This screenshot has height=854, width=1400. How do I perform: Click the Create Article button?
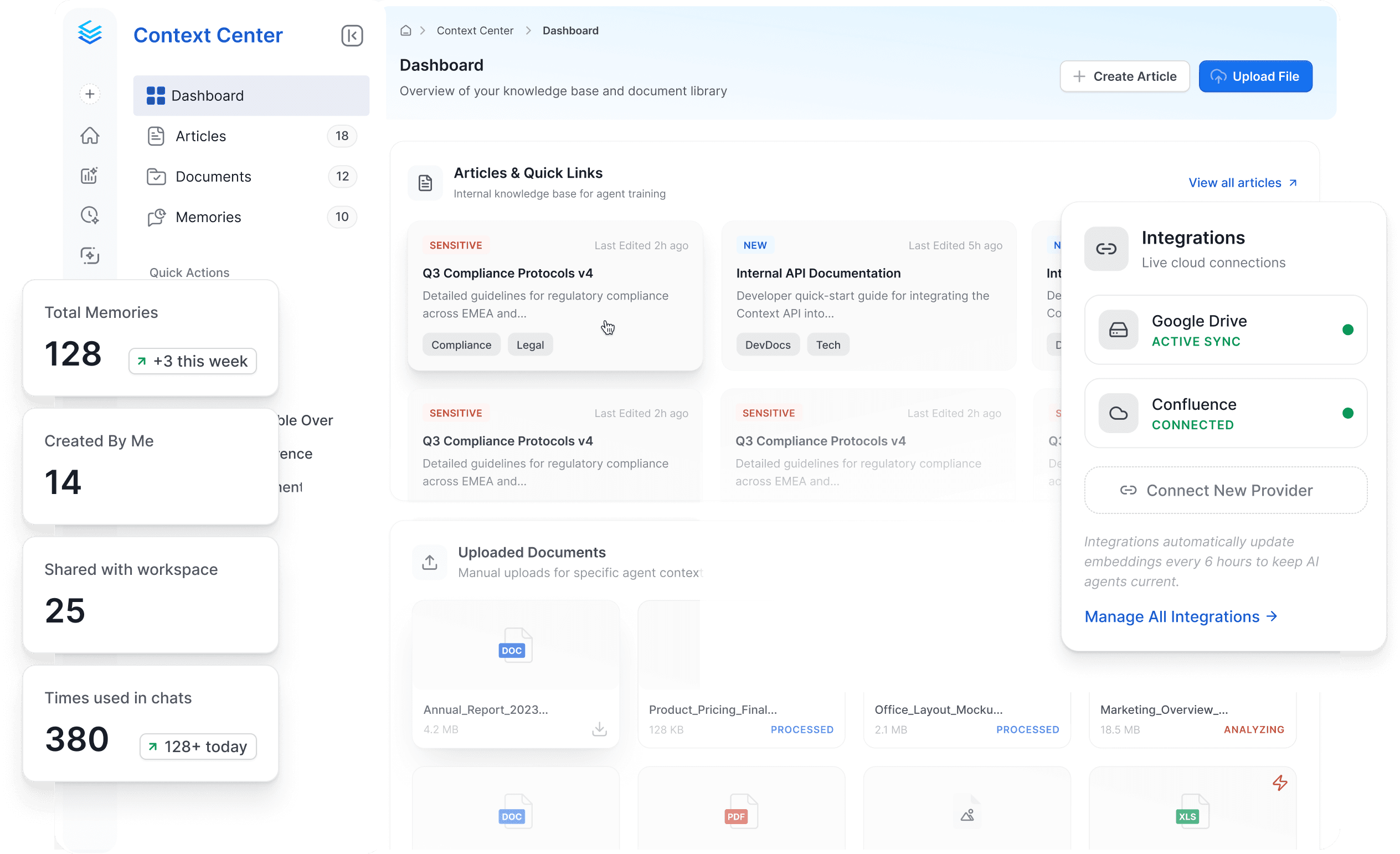point(1124,76)
